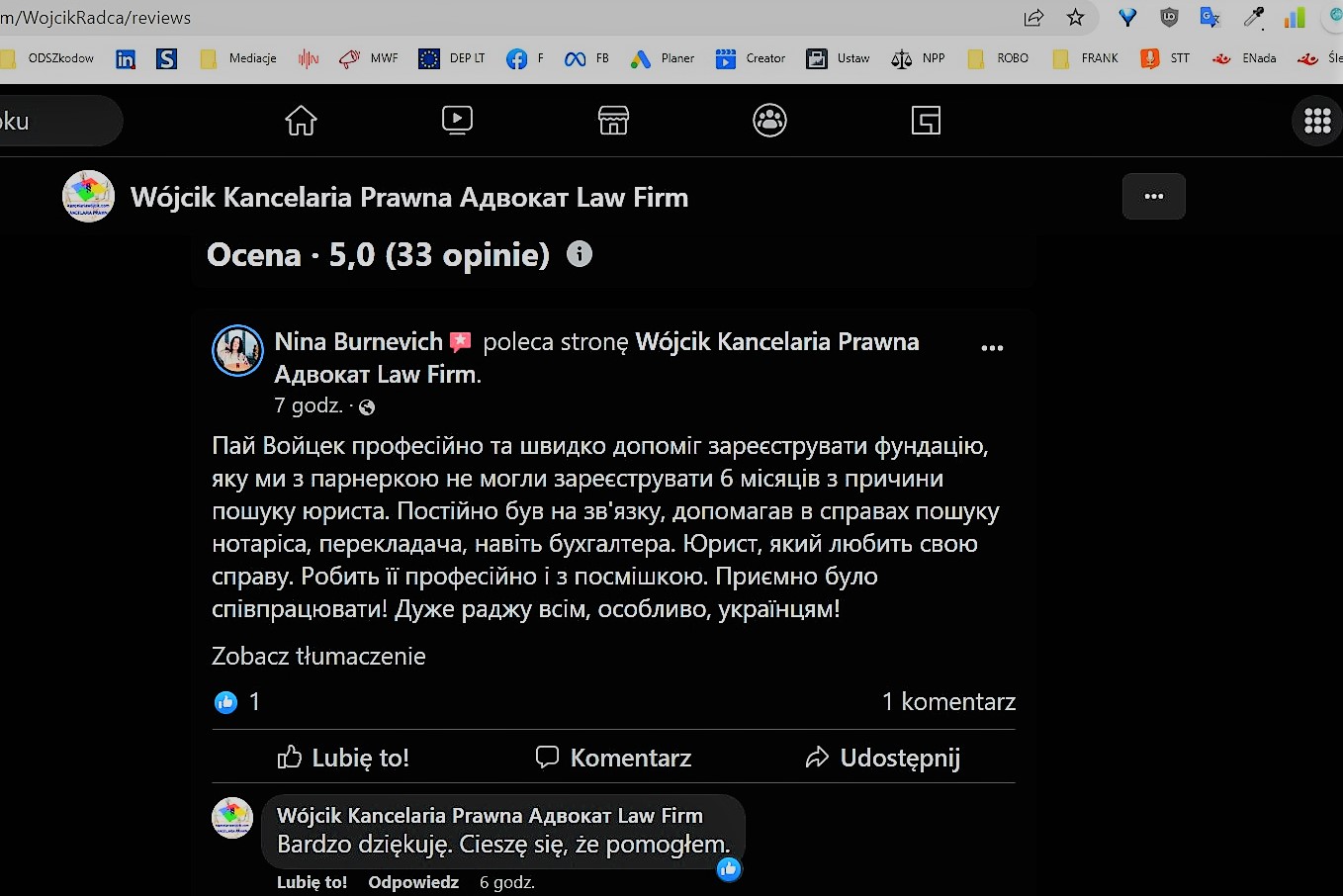Open the STT bookmark
The image size is (1343, 896).
pyautogui.click(x=1165, y=58)
